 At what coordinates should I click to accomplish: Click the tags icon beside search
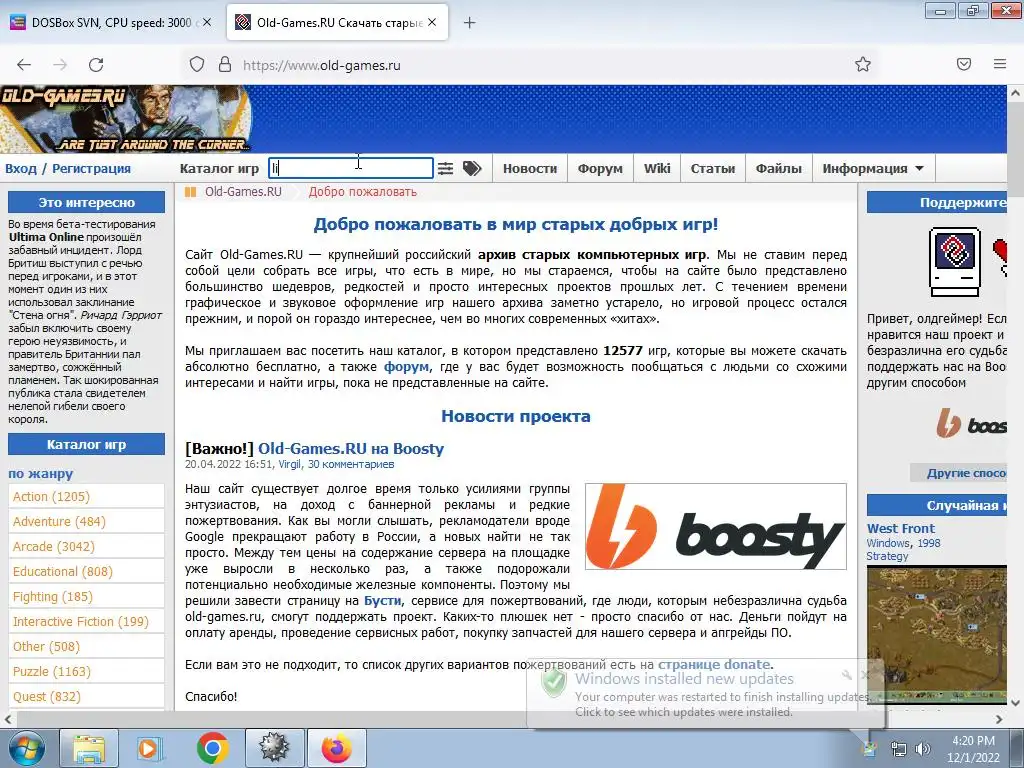pos(472,168)
